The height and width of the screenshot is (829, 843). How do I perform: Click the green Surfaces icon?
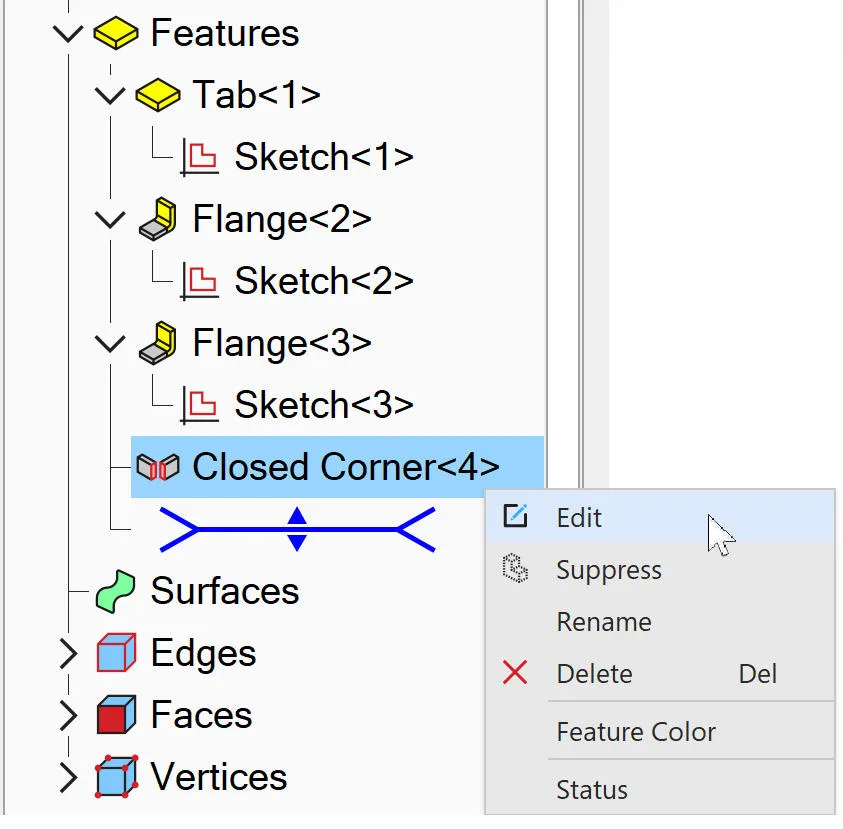(116, 591)
